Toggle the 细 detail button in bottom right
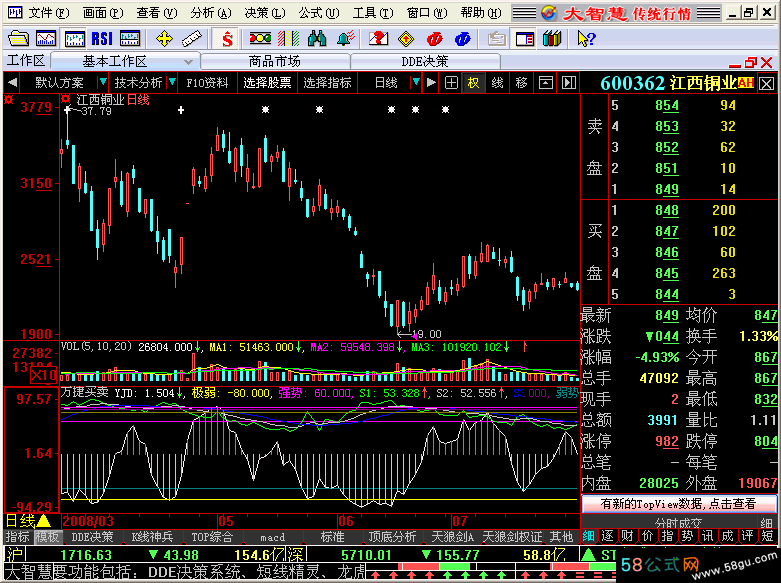The height and width of the screenshot is (583, 781). coord(588,536)
